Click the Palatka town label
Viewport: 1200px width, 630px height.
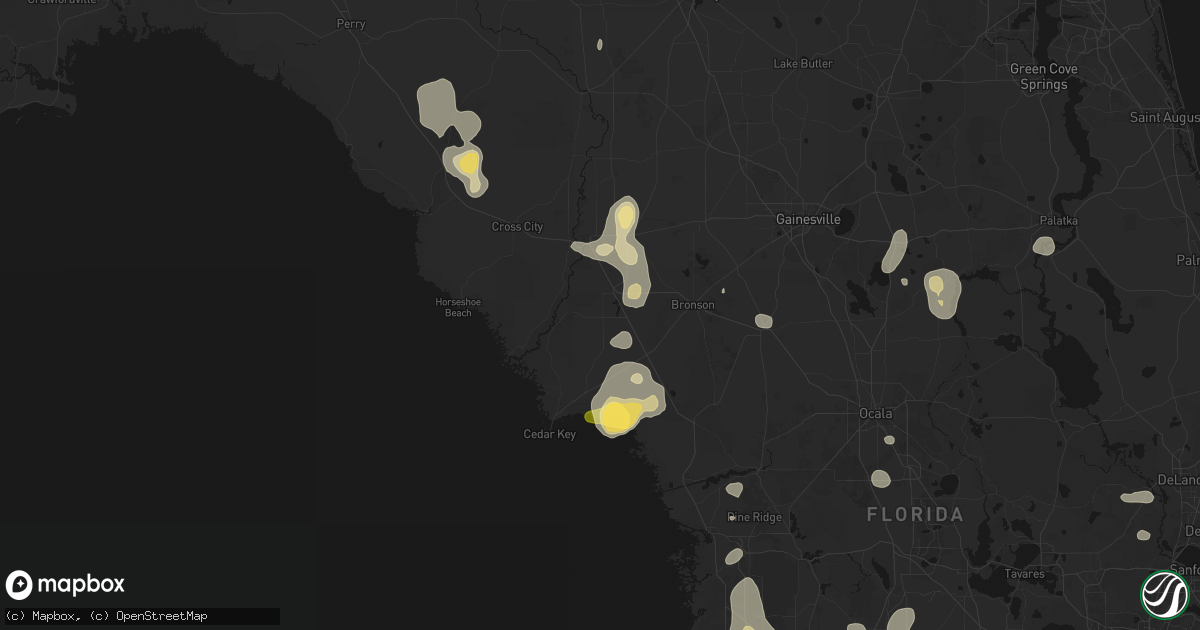tap(1057, 220)
